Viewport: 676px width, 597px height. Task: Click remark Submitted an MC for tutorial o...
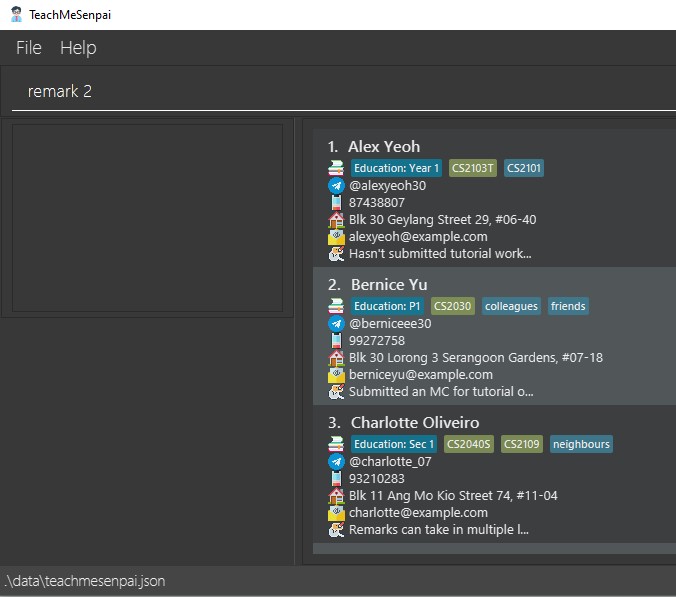[x=441, y=392]
